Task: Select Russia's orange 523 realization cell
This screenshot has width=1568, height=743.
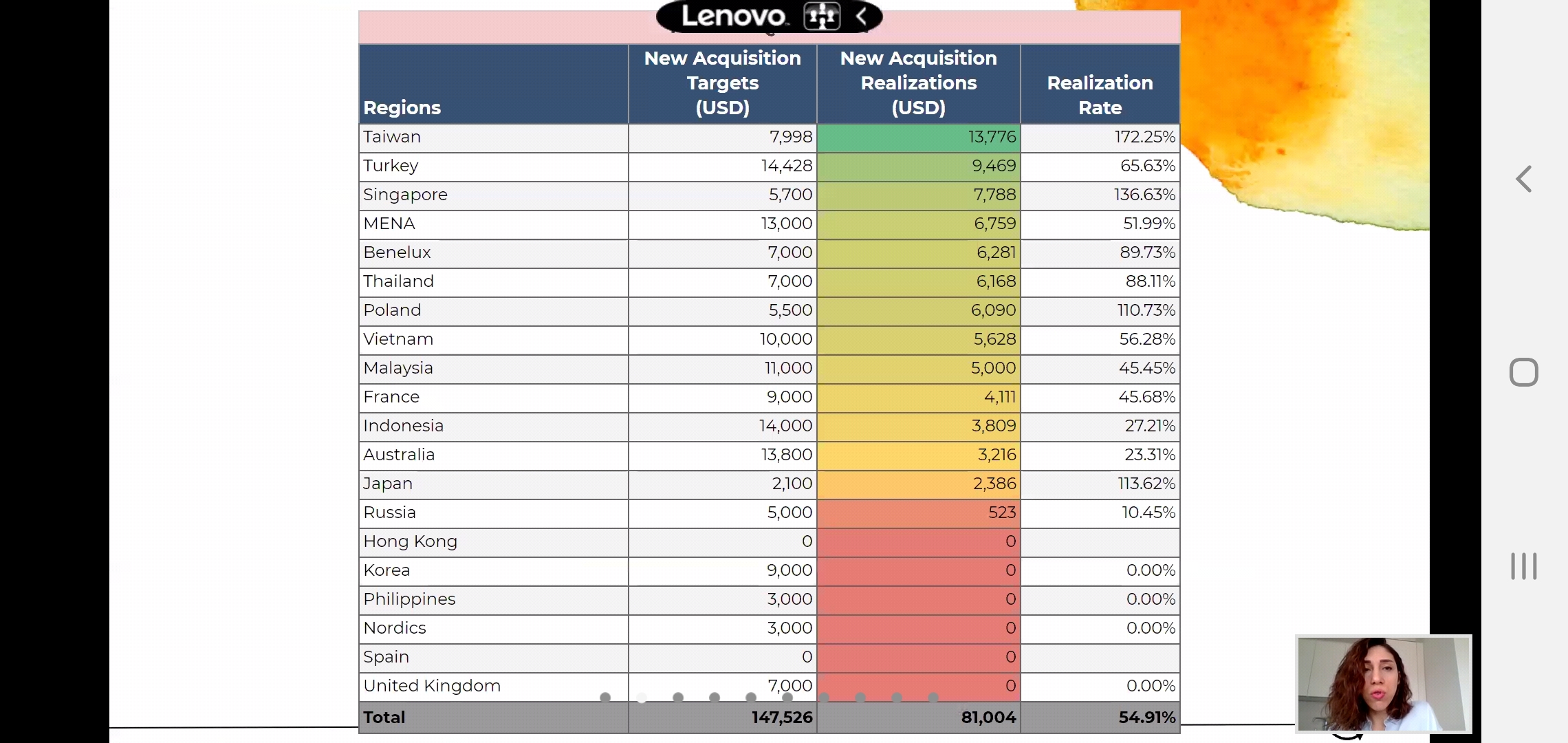Action: [918, 513]
